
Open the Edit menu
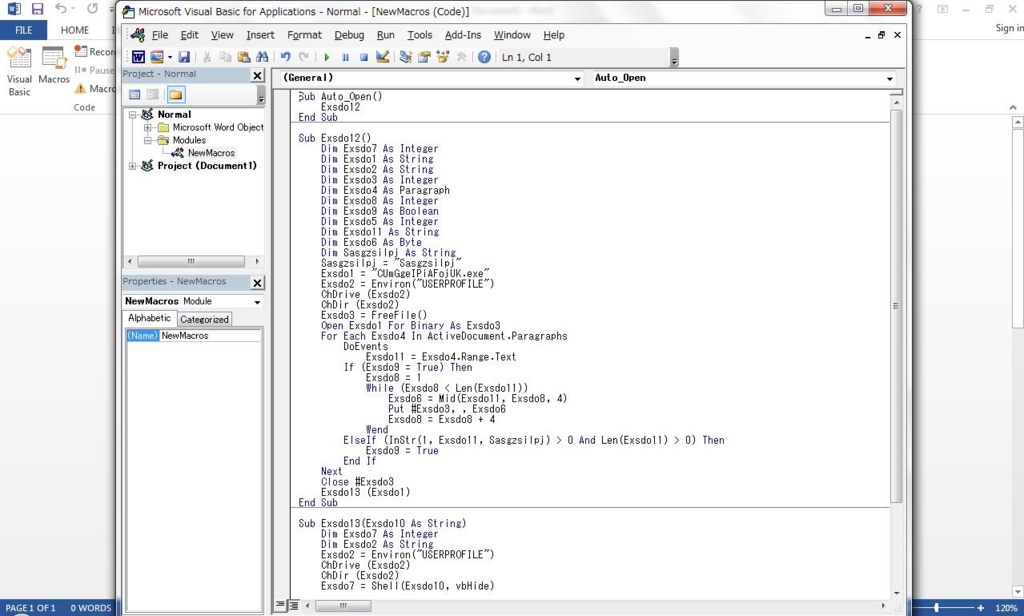pos(189,35)
